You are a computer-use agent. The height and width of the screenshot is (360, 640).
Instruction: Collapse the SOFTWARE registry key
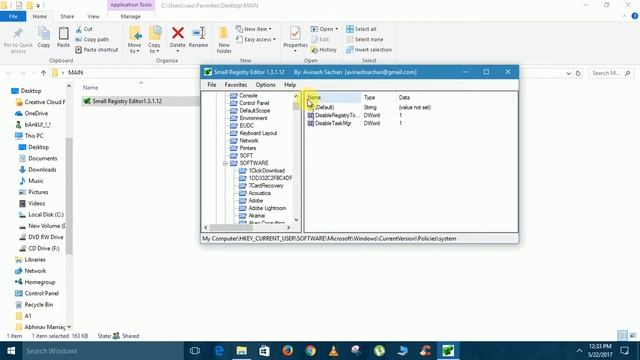tap(225, 163)
